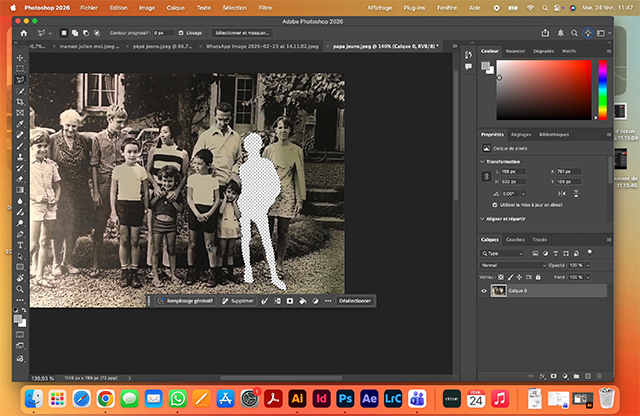Choose Intersect with selection mode icon
This screenshot has height=416, width=640.
pos(97,33)
